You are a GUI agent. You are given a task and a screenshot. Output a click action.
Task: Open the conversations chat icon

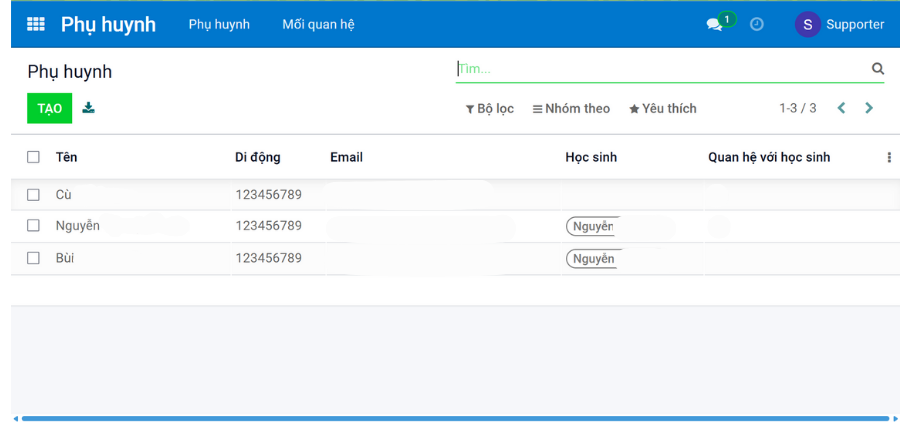[715, 24]
